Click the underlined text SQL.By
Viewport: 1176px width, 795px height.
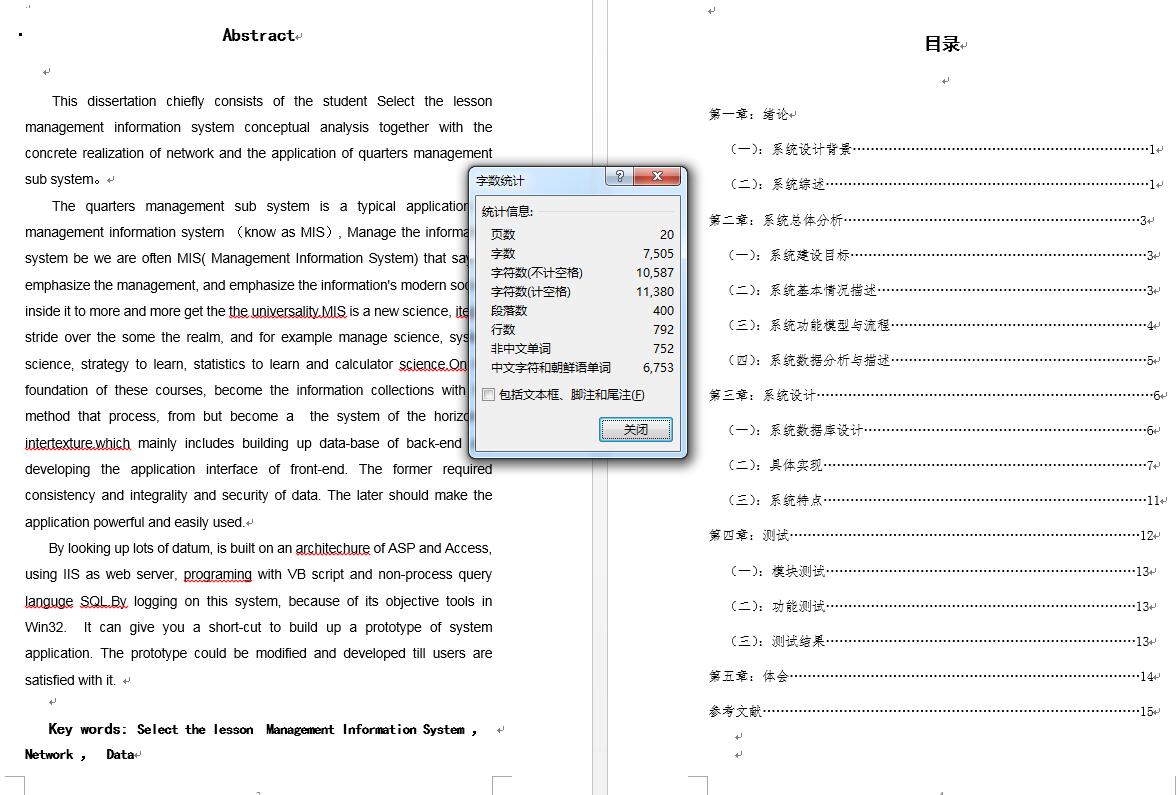click(104, 602)
